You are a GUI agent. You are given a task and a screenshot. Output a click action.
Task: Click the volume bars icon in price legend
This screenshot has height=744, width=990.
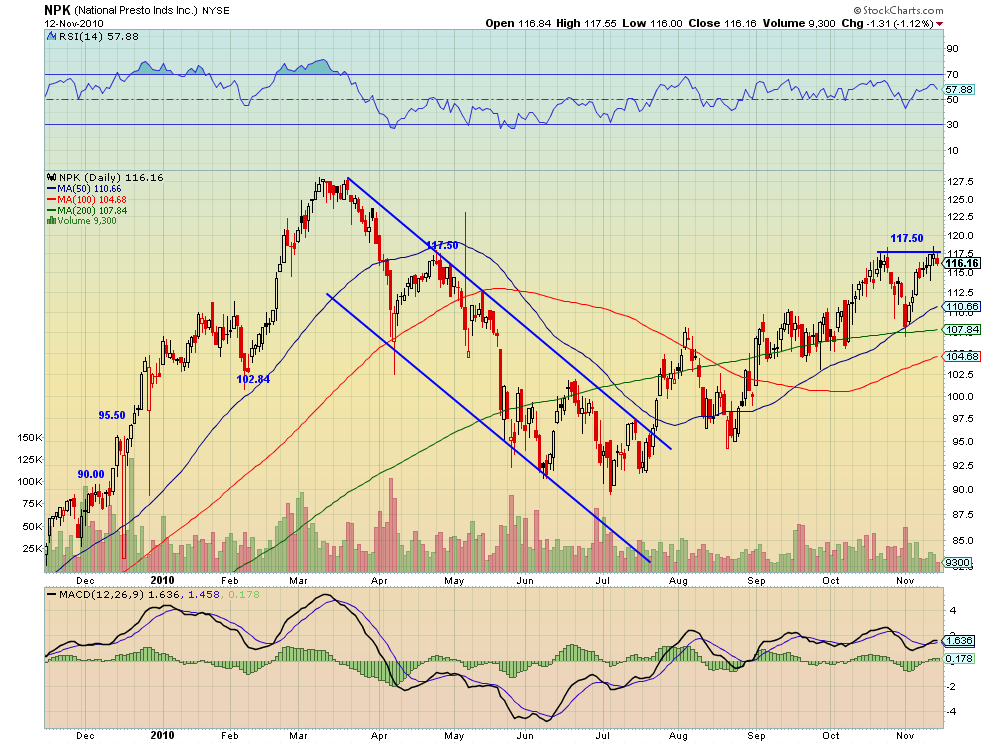[52, 220]
